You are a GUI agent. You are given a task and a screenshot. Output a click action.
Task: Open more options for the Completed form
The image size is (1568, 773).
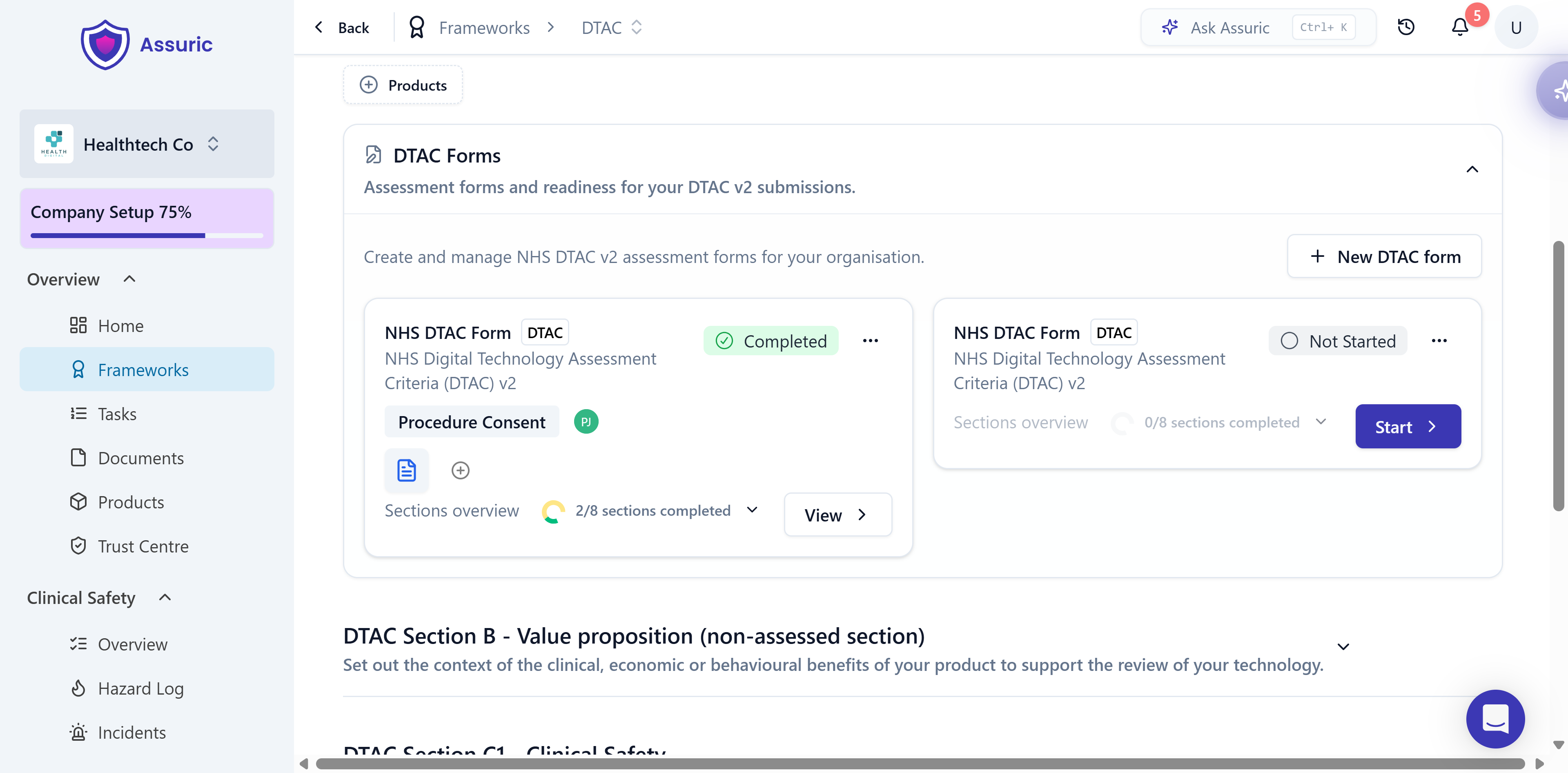[871, 341]
